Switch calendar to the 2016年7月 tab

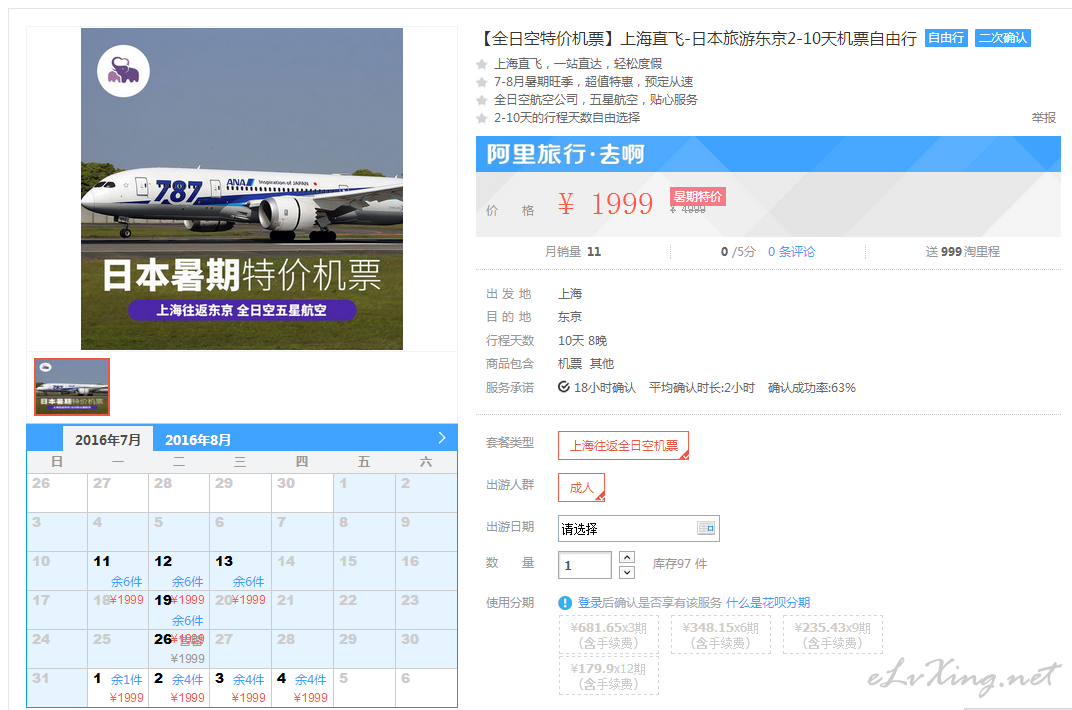pyautogui.click(x=108, y=439)
